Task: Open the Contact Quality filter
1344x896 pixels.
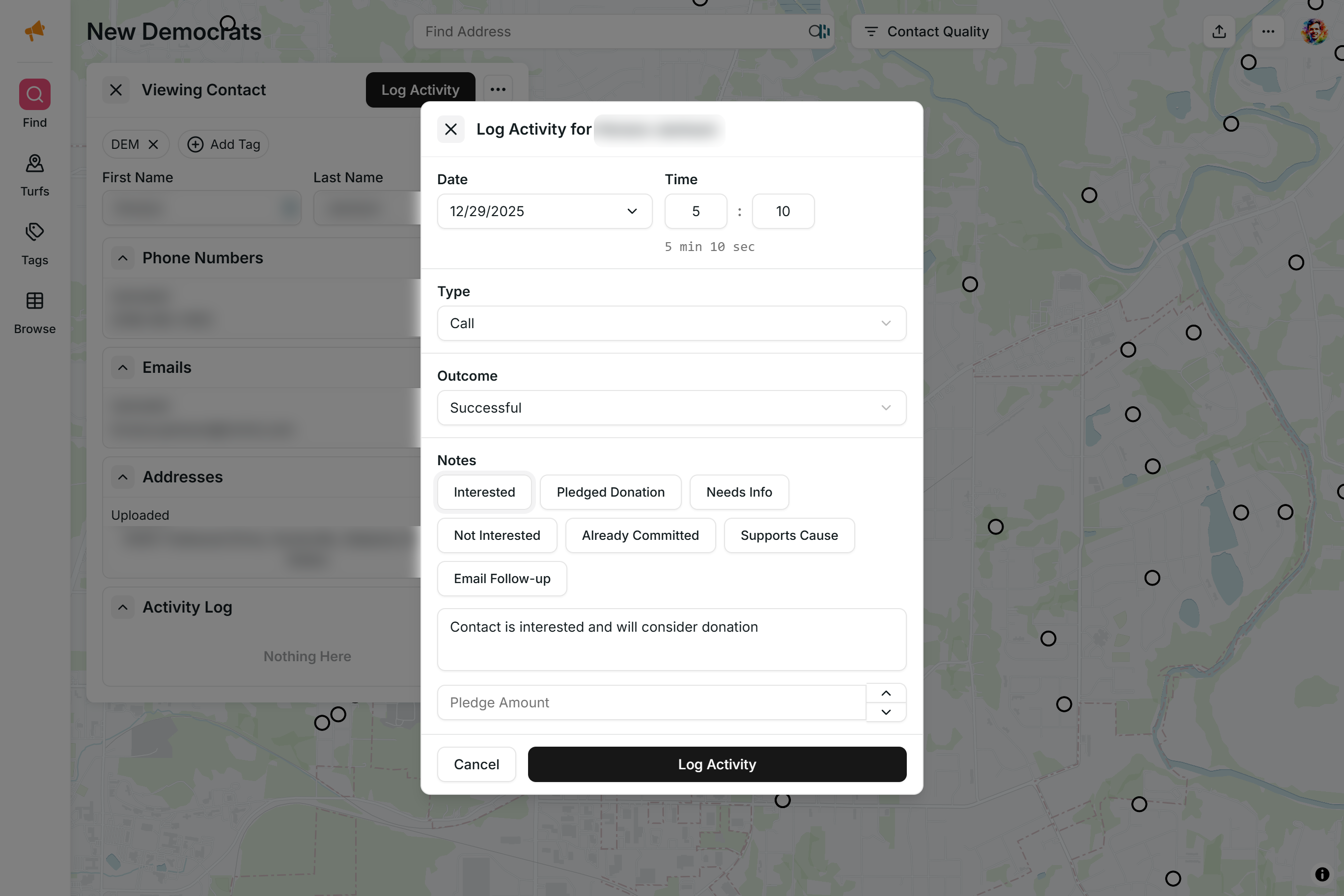Action: click(925, 31)
